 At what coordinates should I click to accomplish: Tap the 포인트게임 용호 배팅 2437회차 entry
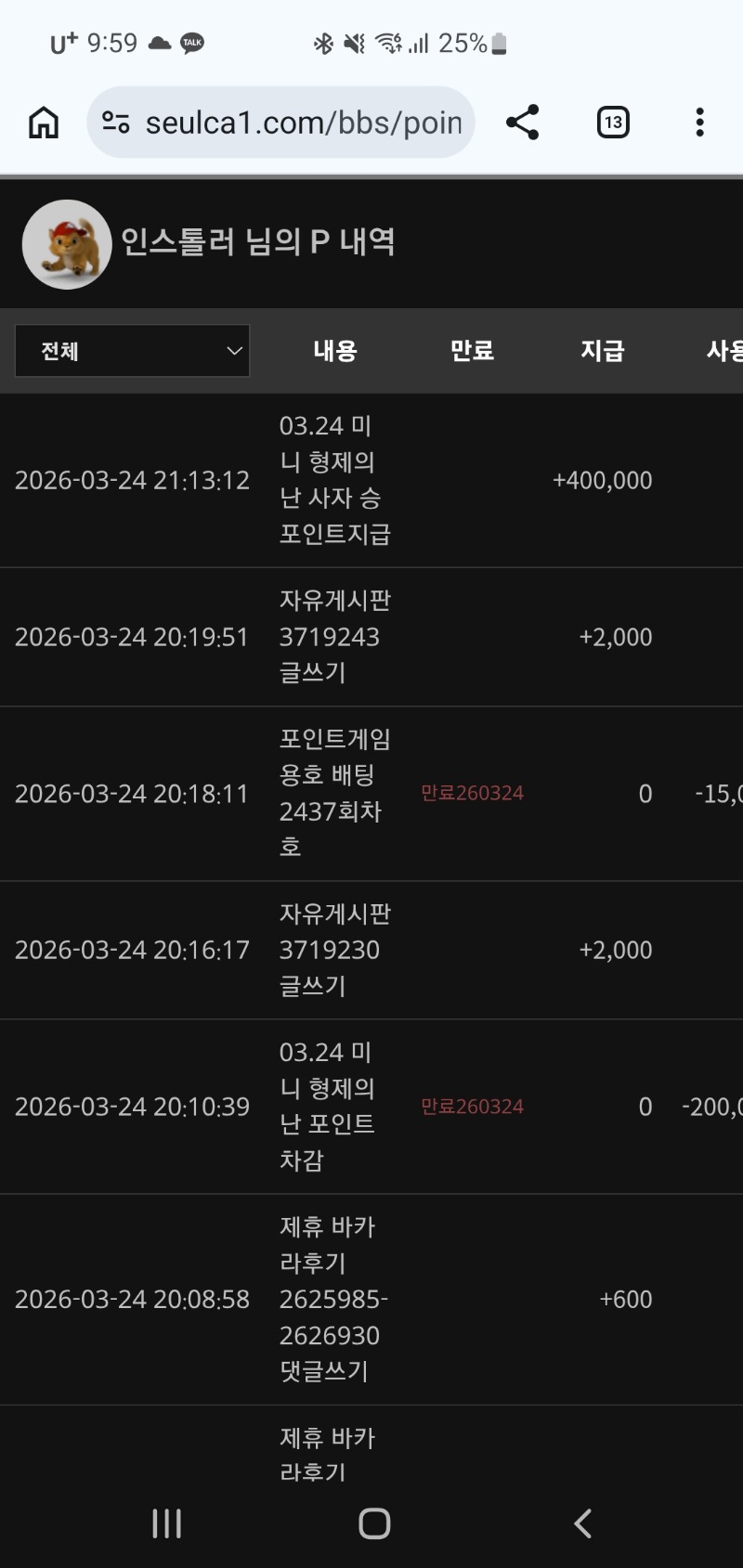click(x=334, y=793)
